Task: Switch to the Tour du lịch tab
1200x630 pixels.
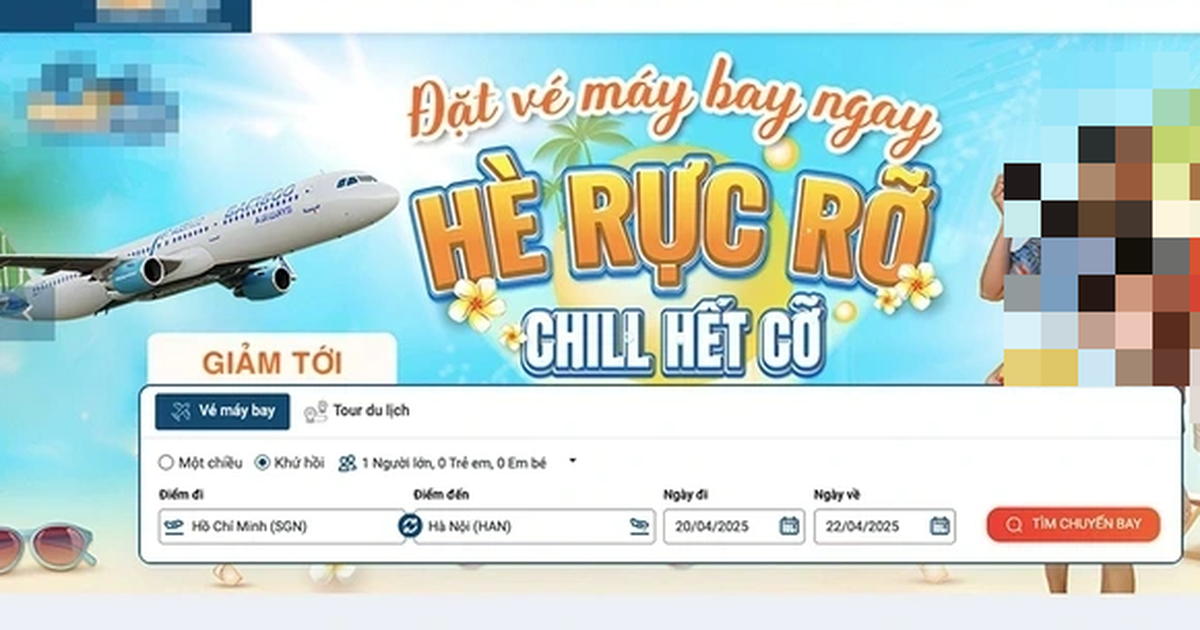Action: click(357, 411)
